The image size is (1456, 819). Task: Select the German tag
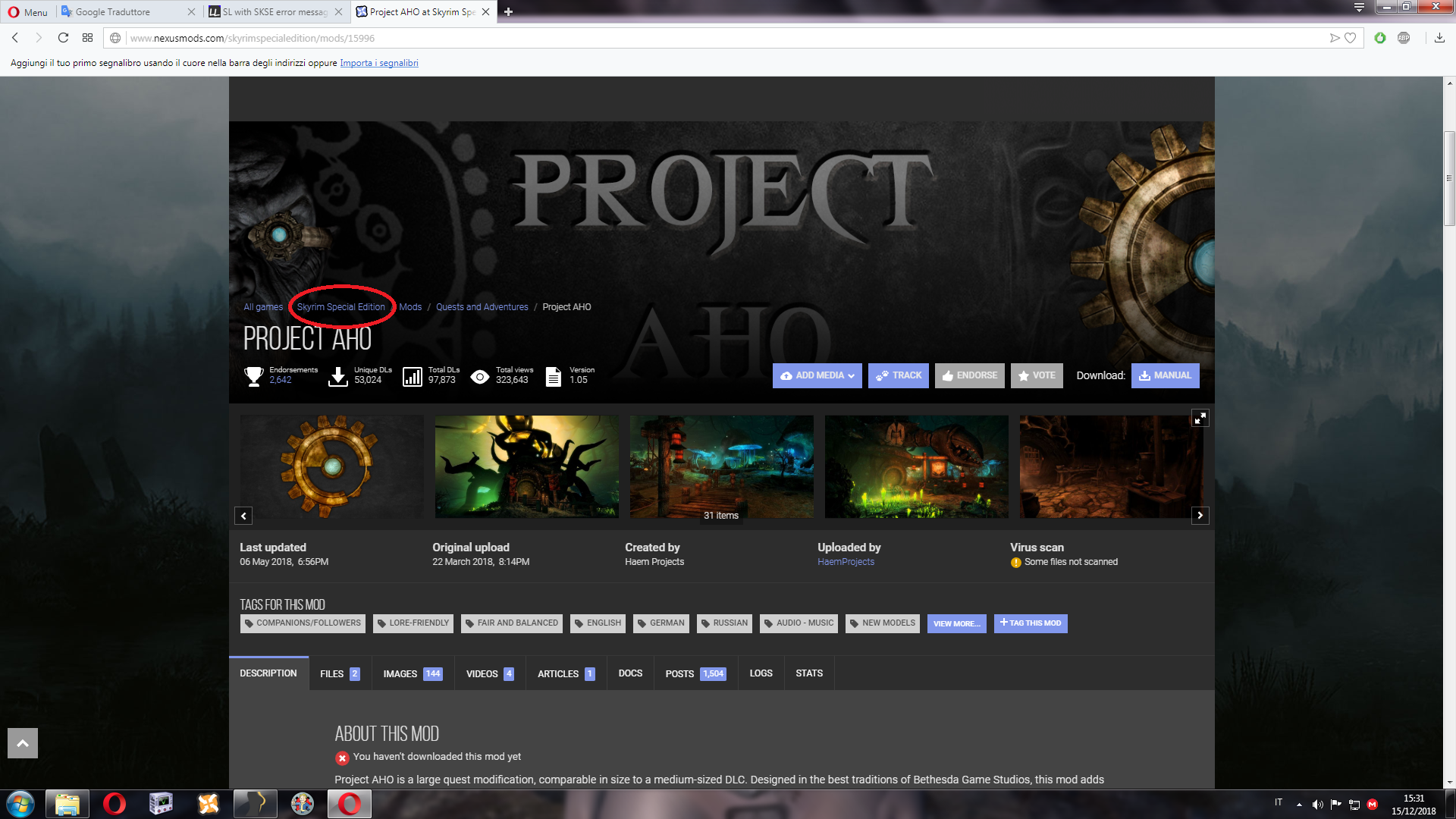pyautogui.click(x=661, y=623)
